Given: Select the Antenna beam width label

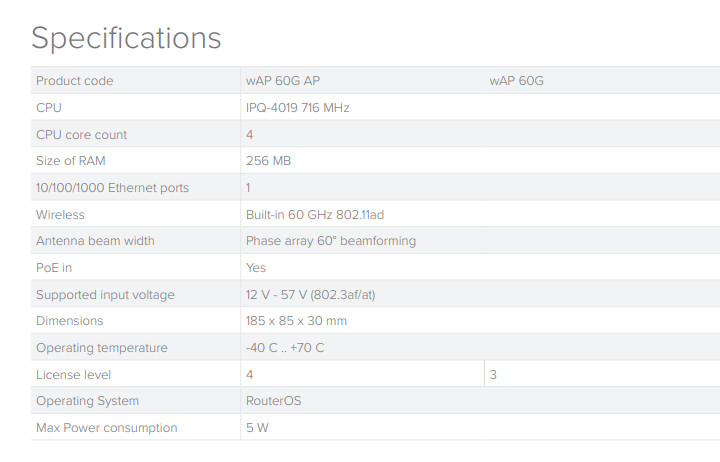Looking at the screenshot, I should pos(95,241).
